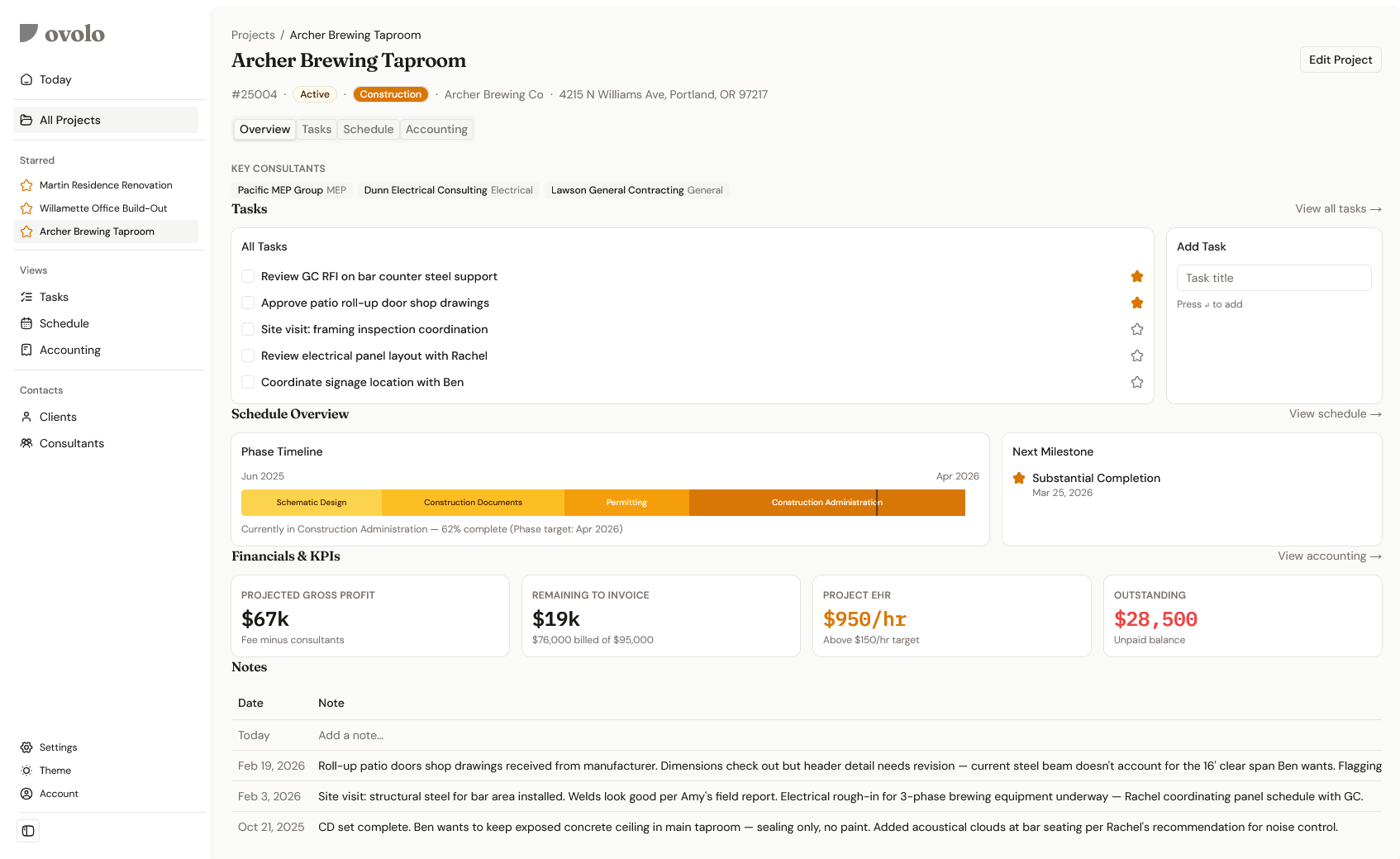Unstar the Review GC RFI task
This screenshot has width=1400, height=859.
(x=1137, y=276)
